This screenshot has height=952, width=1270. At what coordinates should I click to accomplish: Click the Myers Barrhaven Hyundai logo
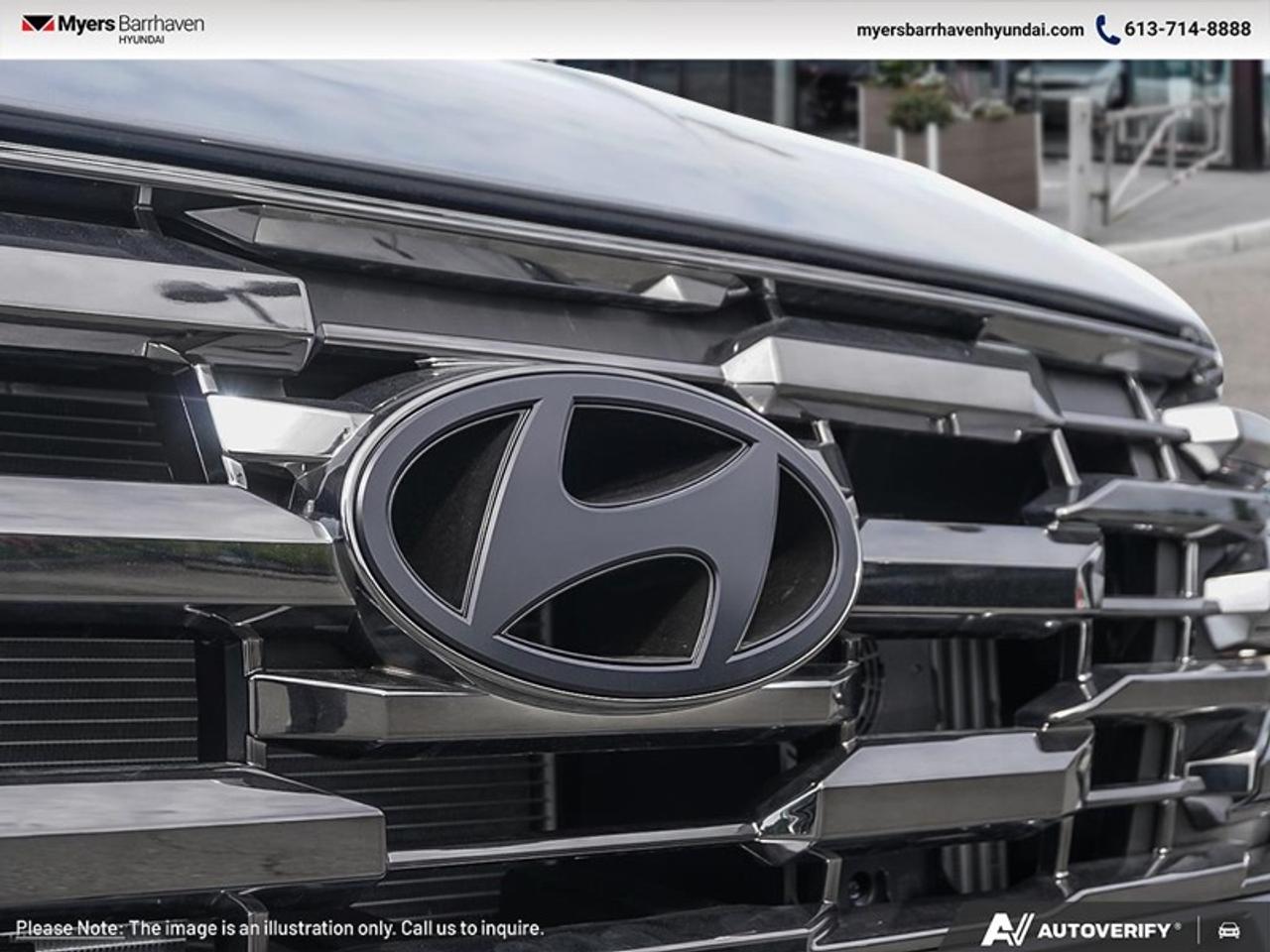click(112, 28)
